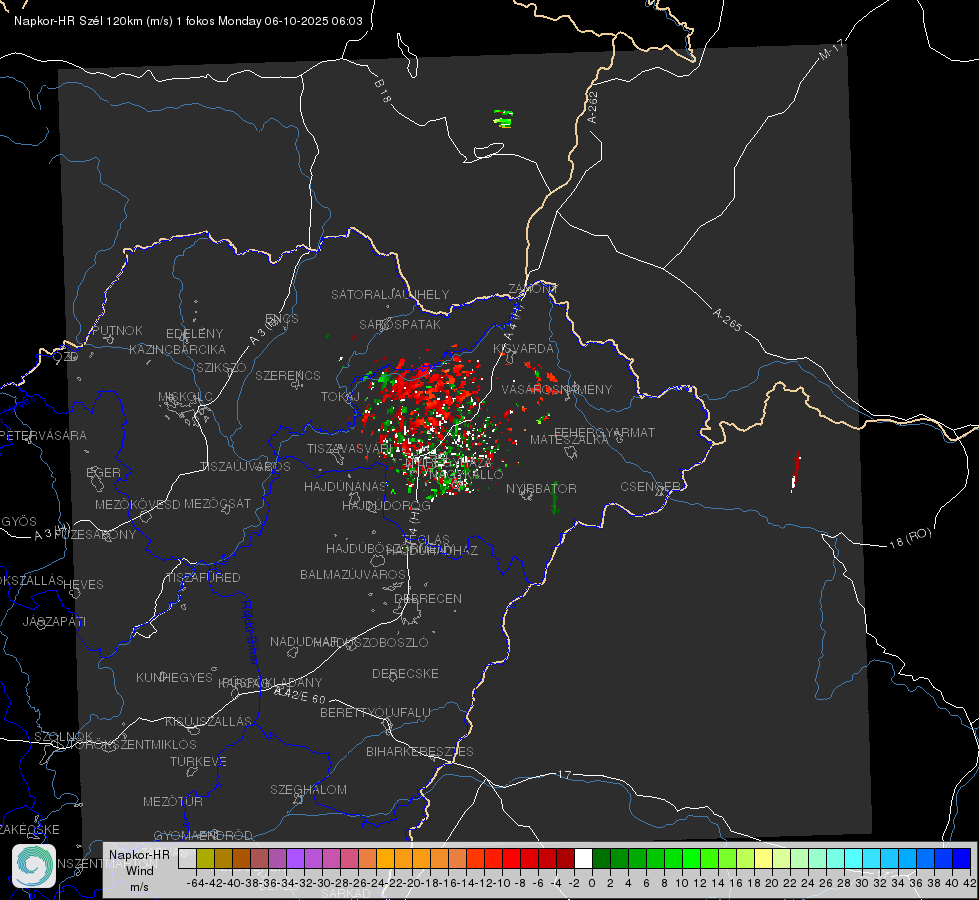Screen dimensions: 979x900
Task: Click the TISZAFÜRED city label
Action: coord(202,577)
